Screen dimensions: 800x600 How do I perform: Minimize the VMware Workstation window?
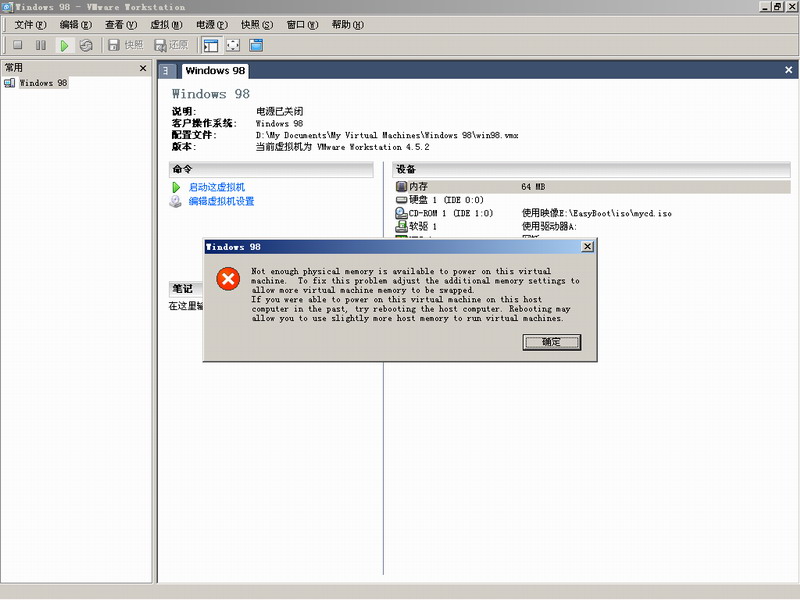tap(764, 7)
